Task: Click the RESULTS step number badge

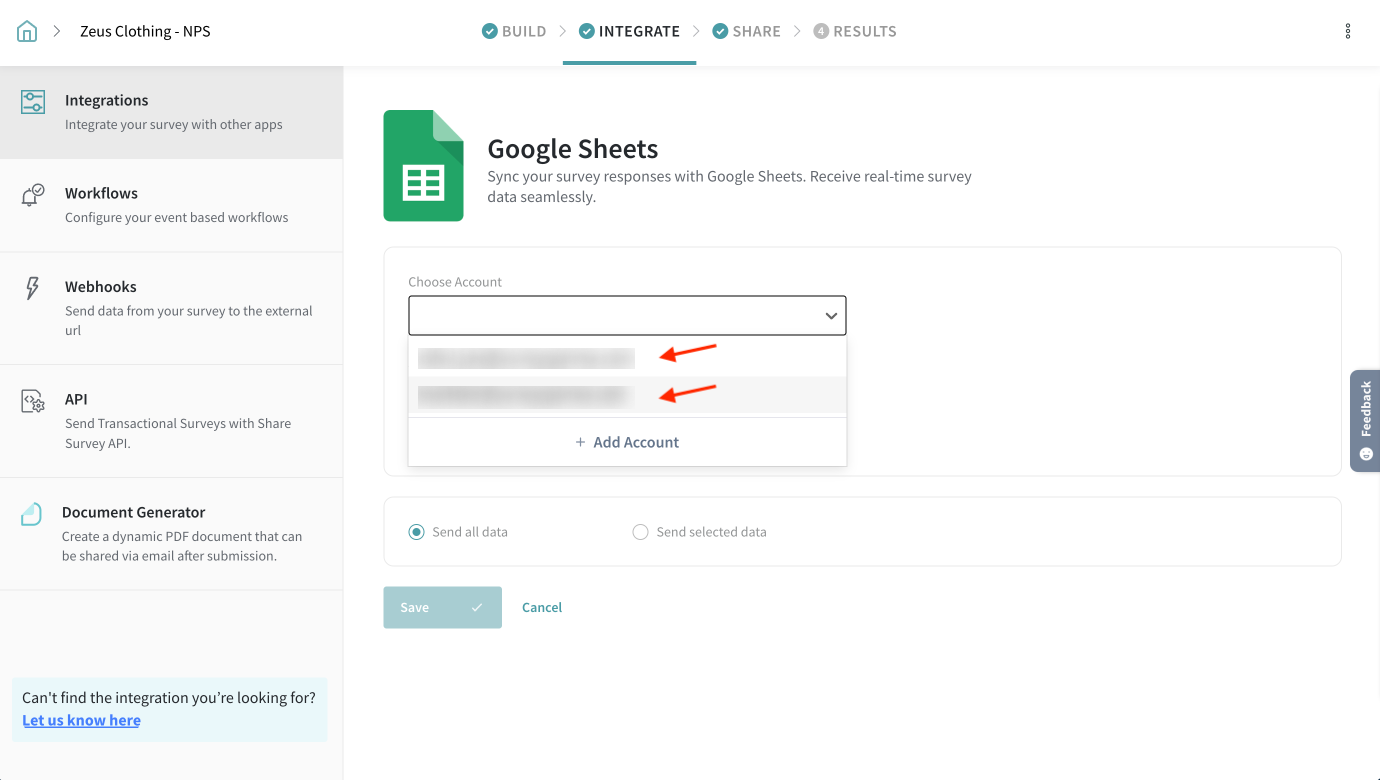Action: tap(821, 31)
